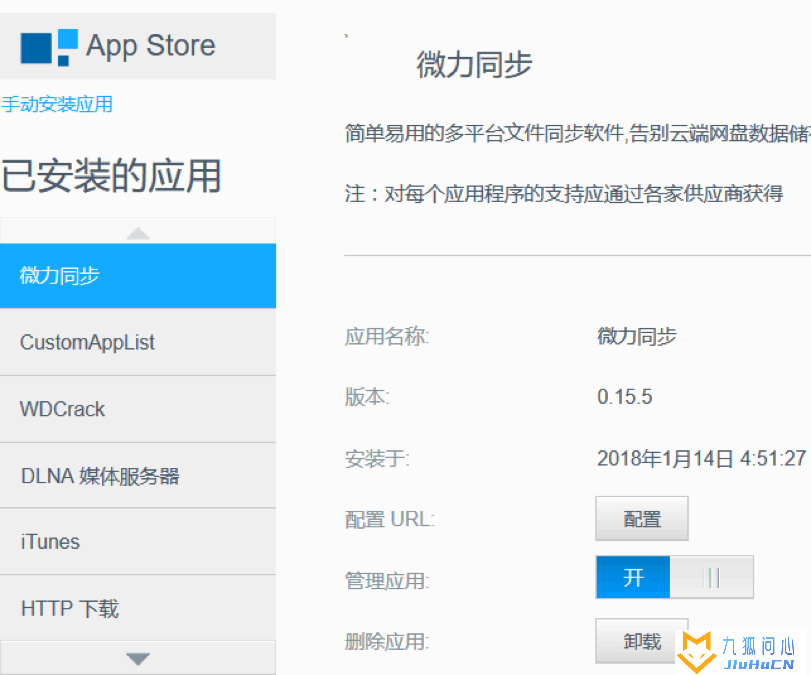Click the 已安装的应用 heading
Image resolution: width=811 pixels, height=675 pixels.
(111, 175)
